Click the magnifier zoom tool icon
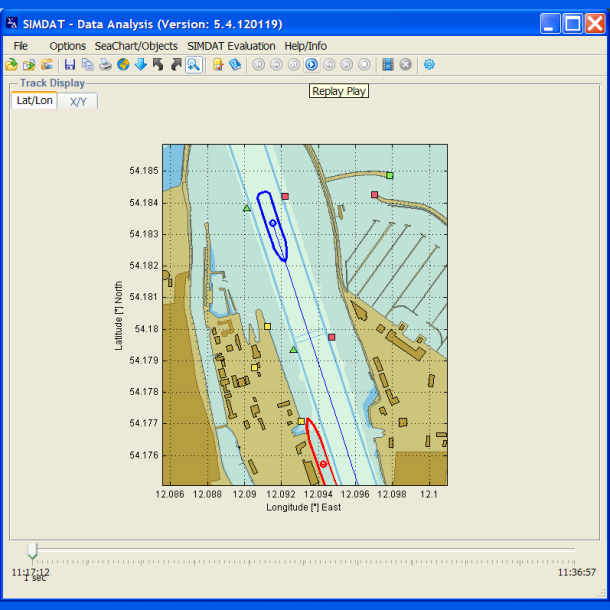 coord(193,65)
